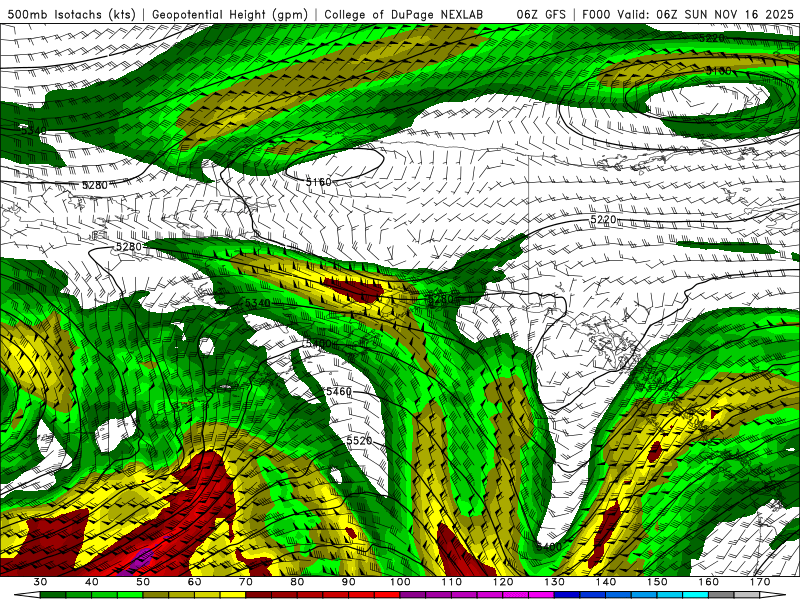
Task: Click the 50 value on the color scale
Action: [x=143, y=582]
